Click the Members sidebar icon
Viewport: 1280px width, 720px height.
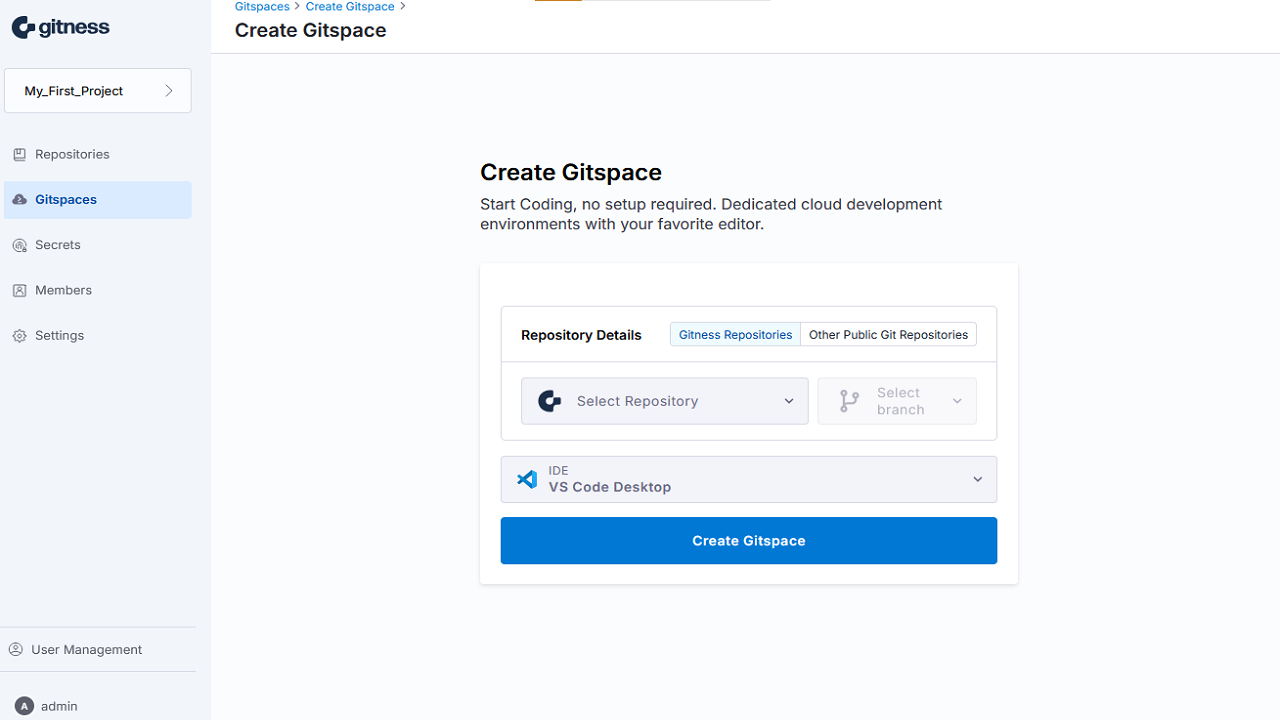click(19, 291)
